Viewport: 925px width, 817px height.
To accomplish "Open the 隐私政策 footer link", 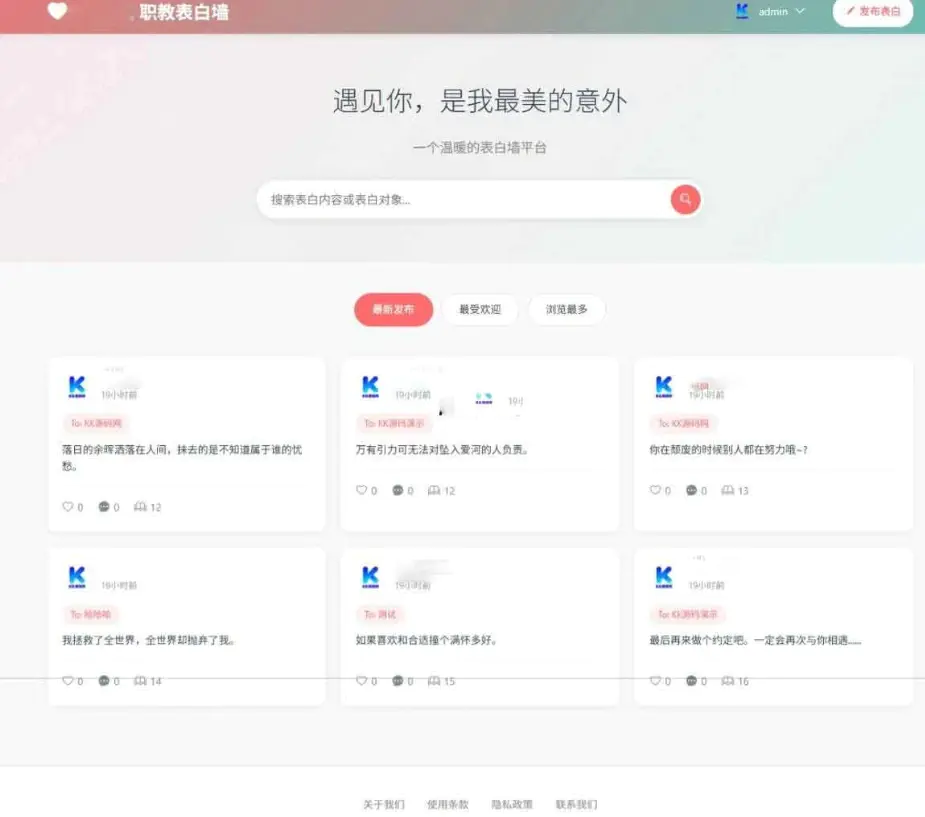I will click(512, 804).
